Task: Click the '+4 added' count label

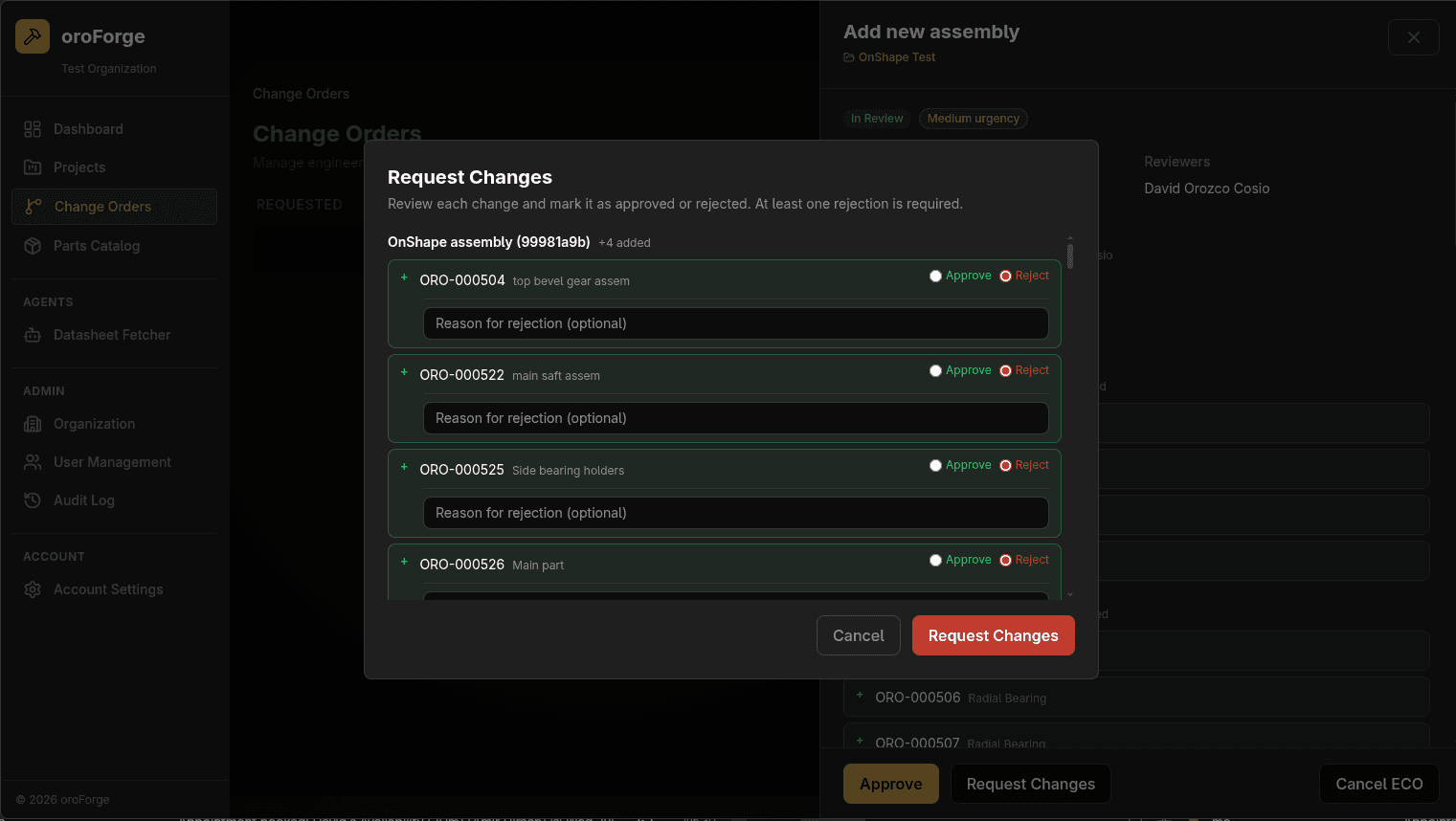Action: pos(624,243)
